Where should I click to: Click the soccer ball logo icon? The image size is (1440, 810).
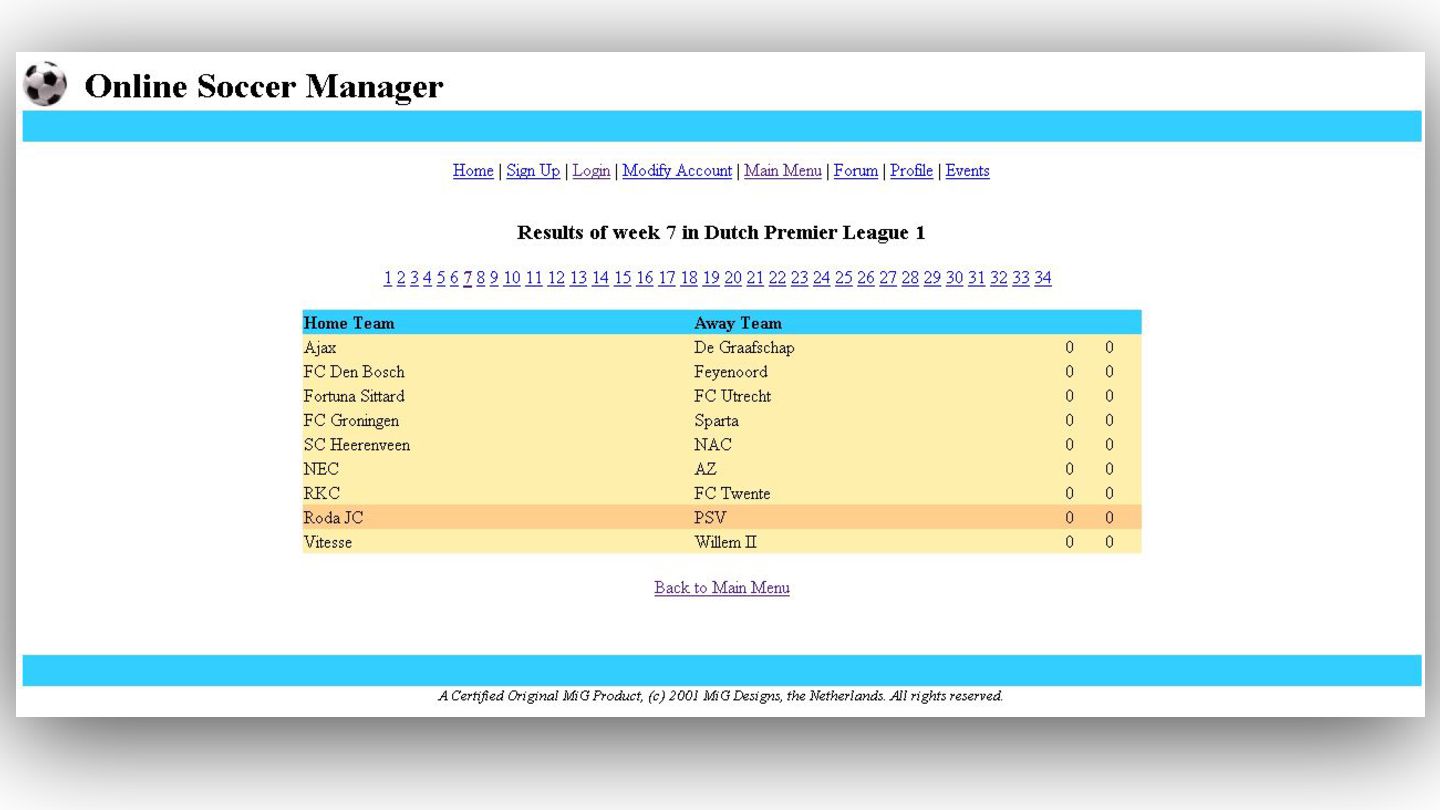coord(45,84)
